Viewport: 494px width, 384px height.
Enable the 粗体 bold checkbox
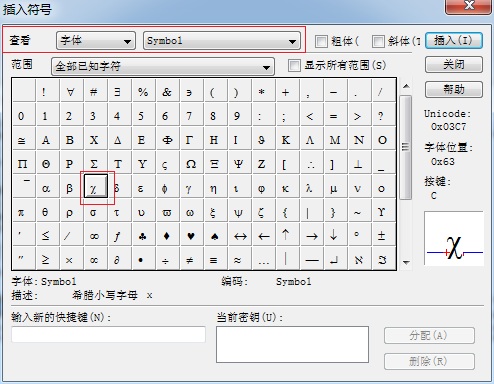(x=321, y=41)
